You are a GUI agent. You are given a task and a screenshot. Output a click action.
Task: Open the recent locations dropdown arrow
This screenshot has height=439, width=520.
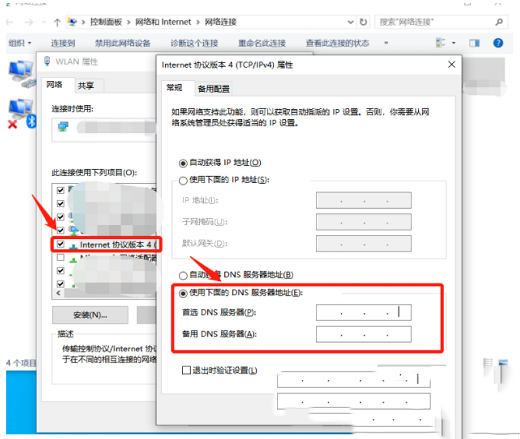pos(44,22)
